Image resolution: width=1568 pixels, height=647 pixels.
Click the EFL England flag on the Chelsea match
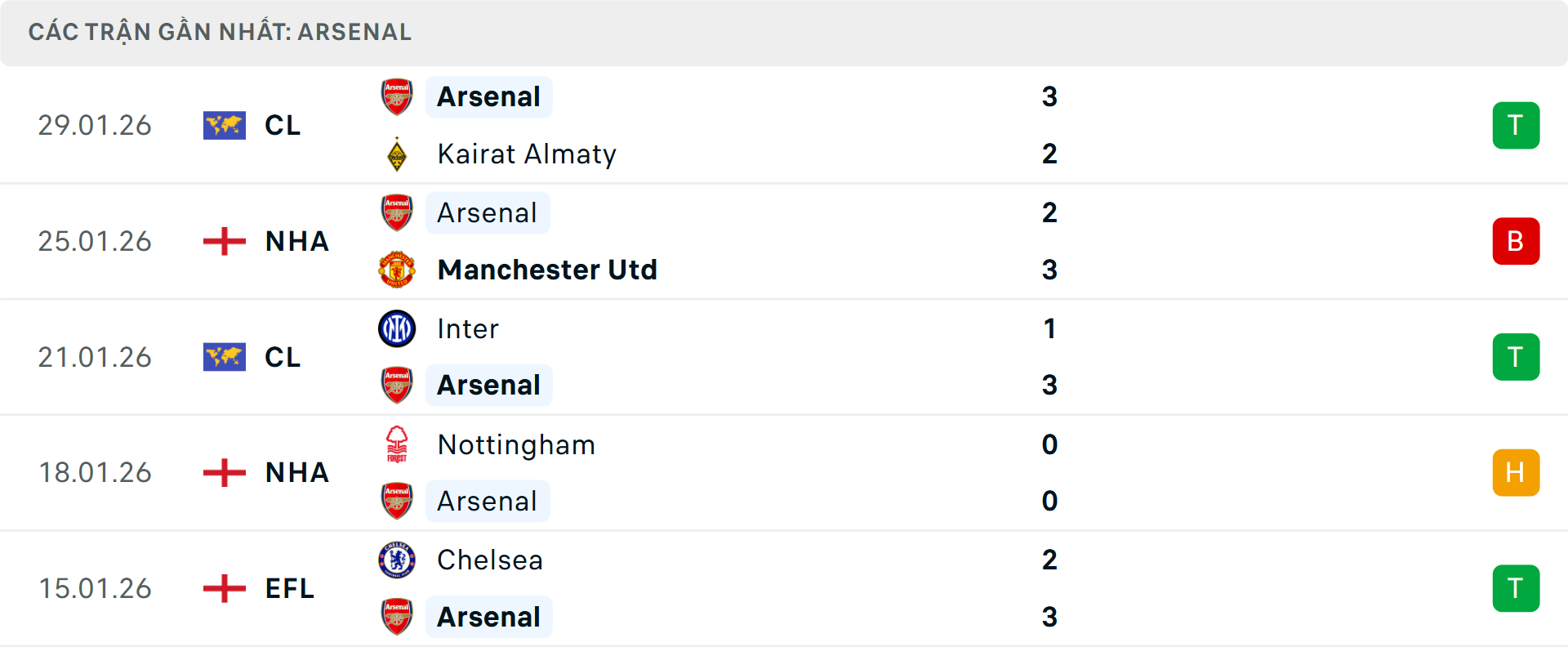[224, 588]
